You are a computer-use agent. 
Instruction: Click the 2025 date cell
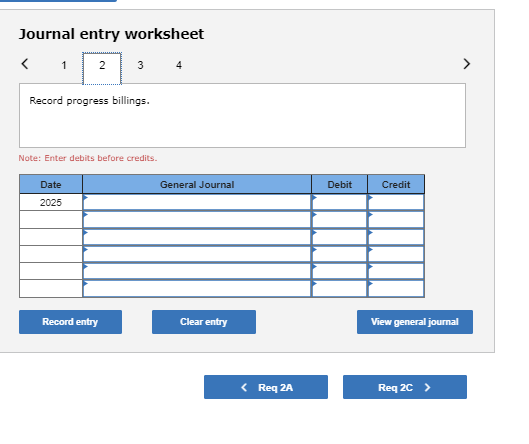click(51, 202)
